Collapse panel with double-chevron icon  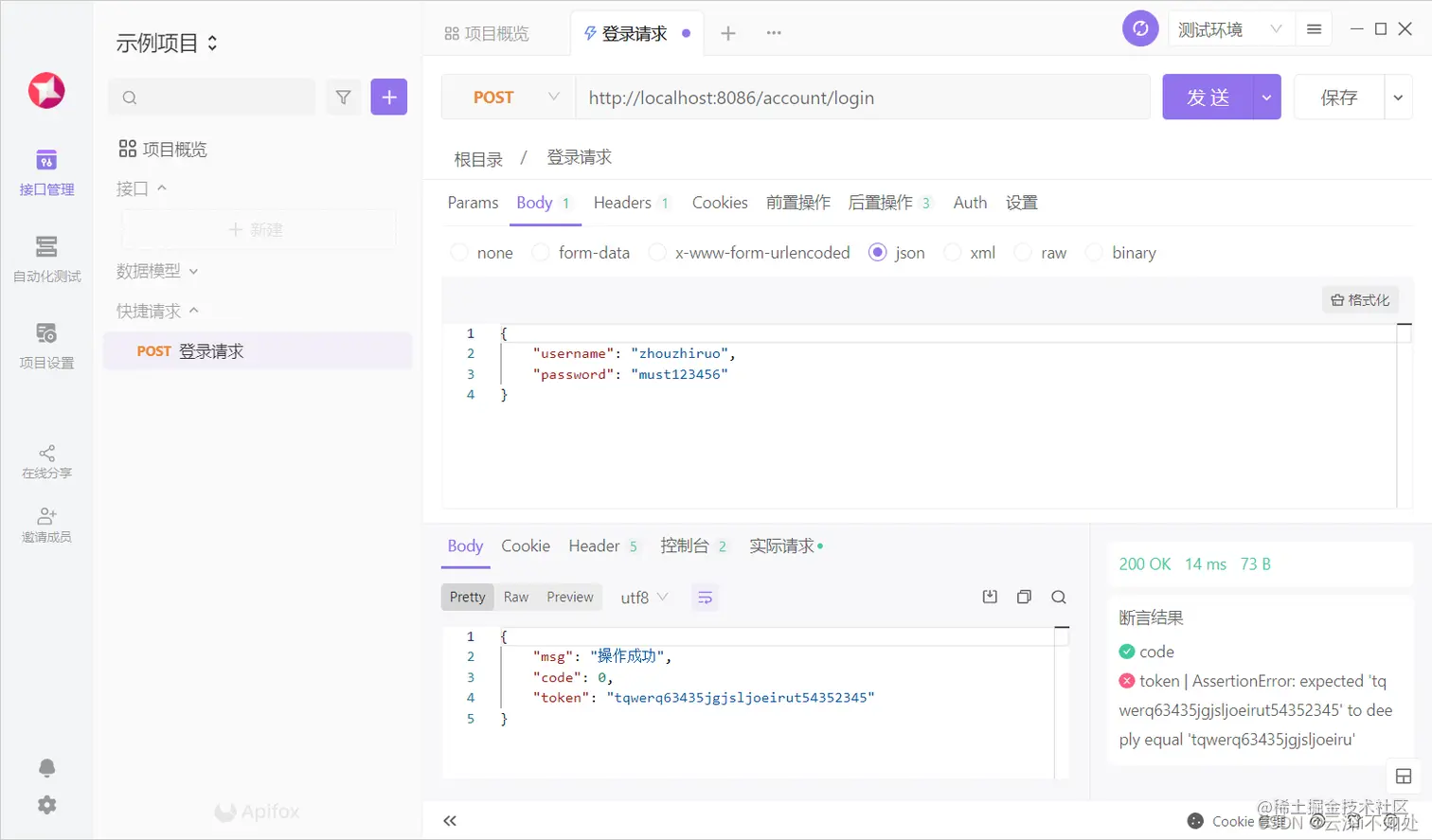click(450, 821)
